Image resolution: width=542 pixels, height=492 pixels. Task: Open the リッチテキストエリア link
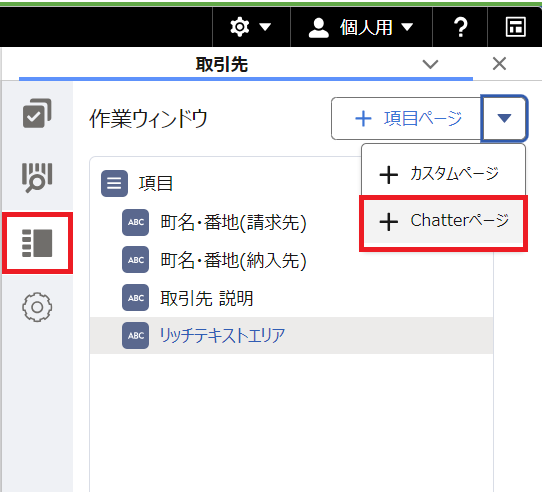[222, 335]
